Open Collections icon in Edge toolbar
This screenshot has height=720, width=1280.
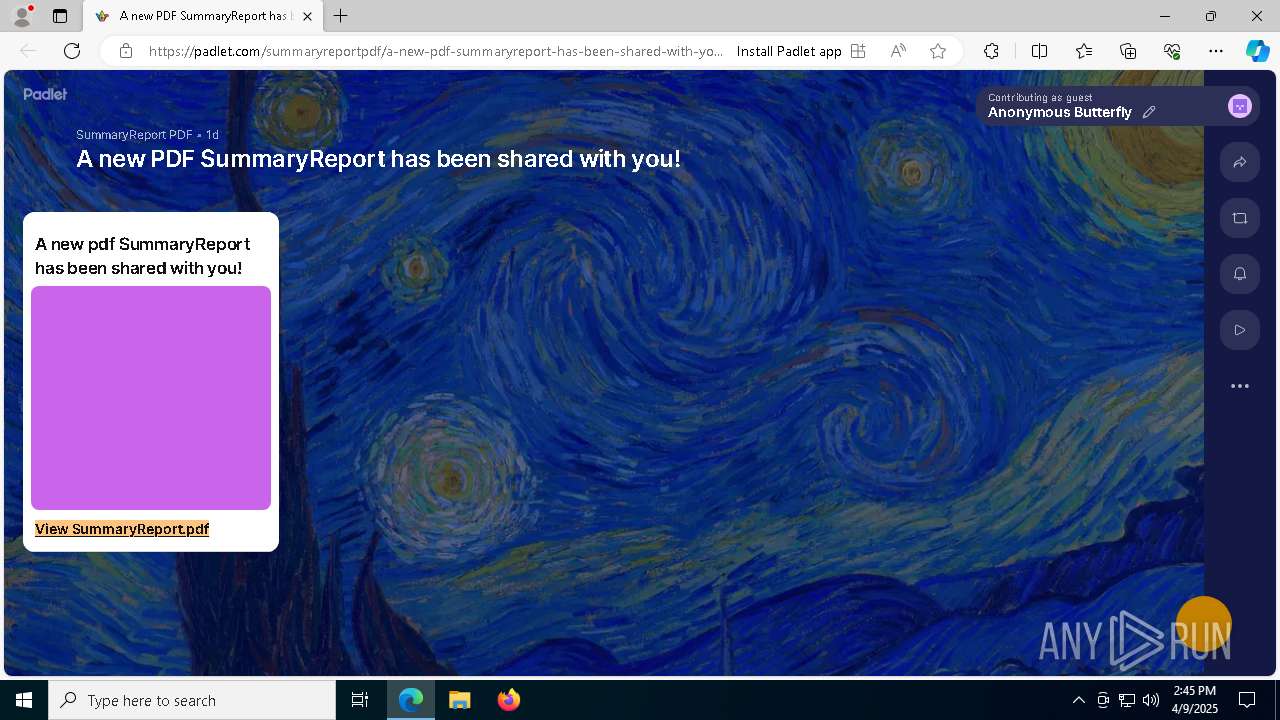[x=1128, y=51]
